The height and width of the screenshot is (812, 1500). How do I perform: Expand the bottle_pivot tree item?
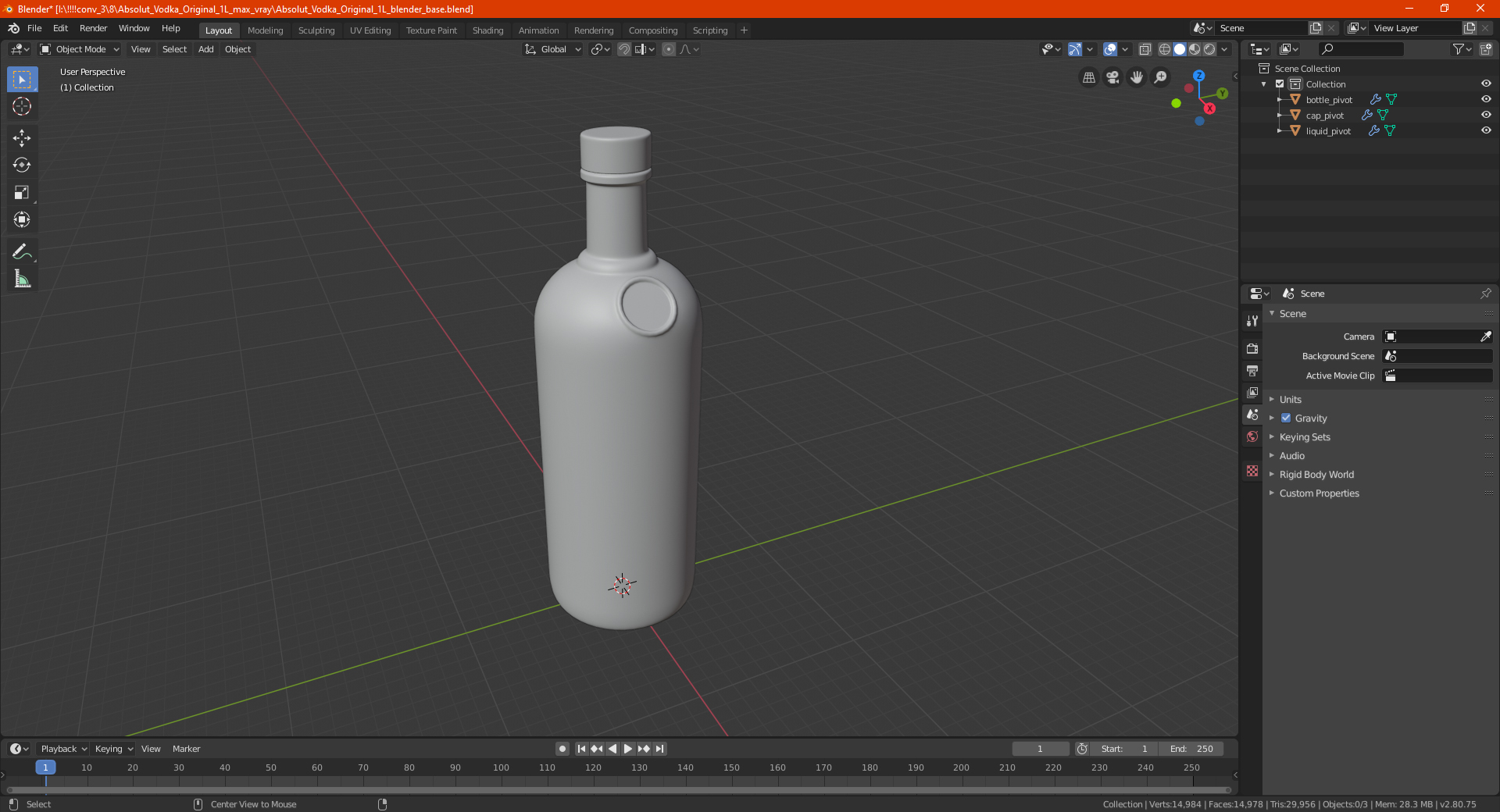click(1280, 99)
